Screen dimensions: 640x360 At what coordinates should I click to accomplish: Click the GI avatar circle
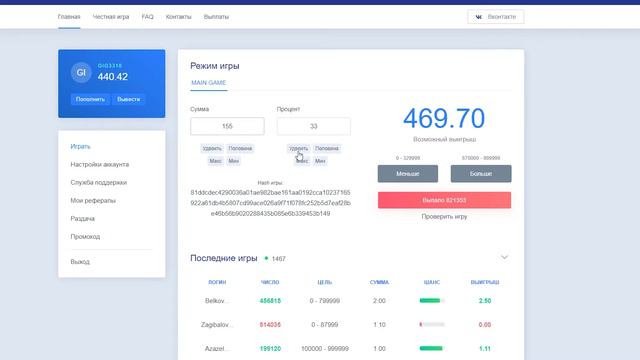click(81, 73)
